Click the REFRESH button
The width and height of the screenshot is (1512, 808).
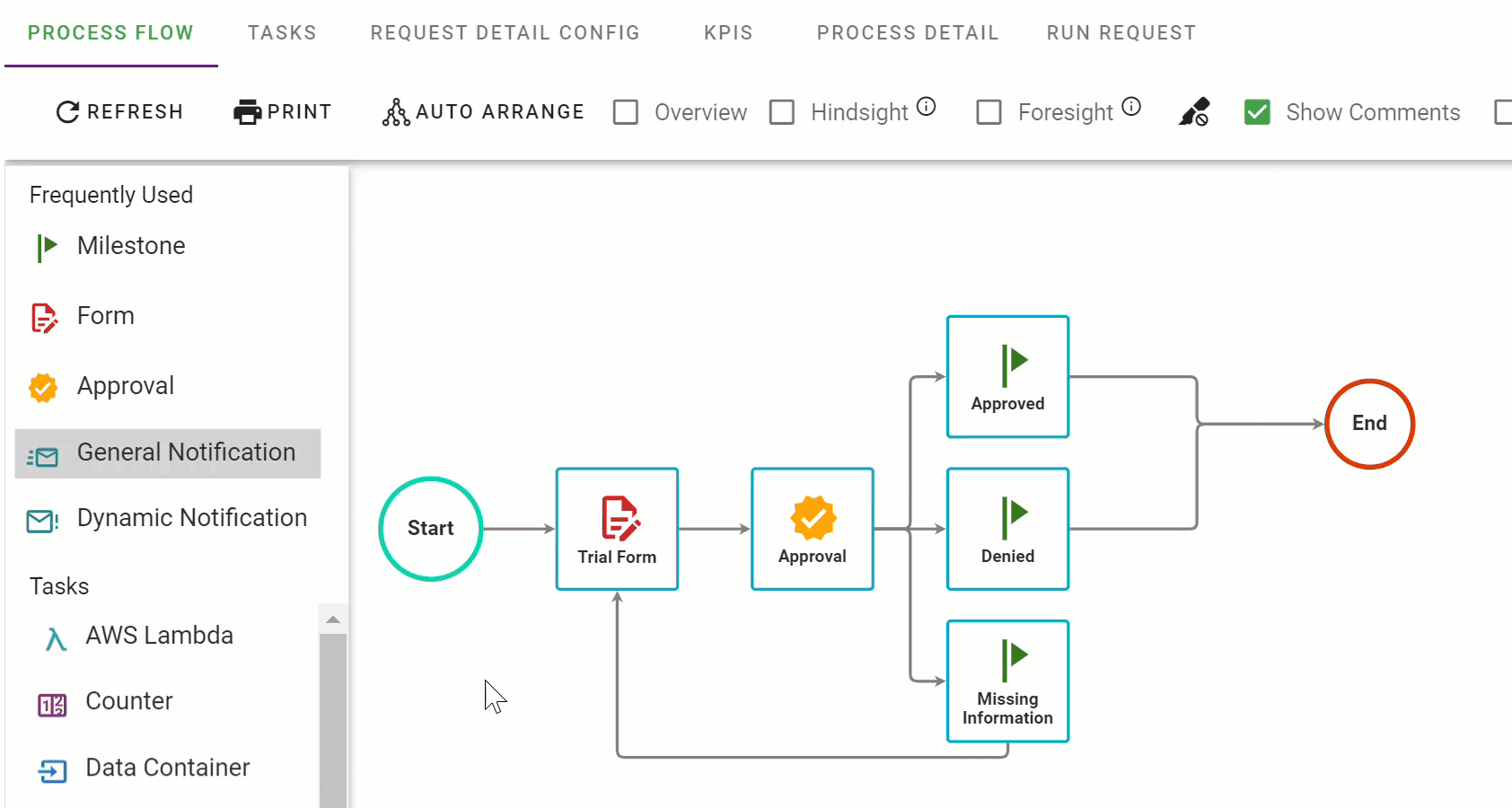(x=119, y=111)
